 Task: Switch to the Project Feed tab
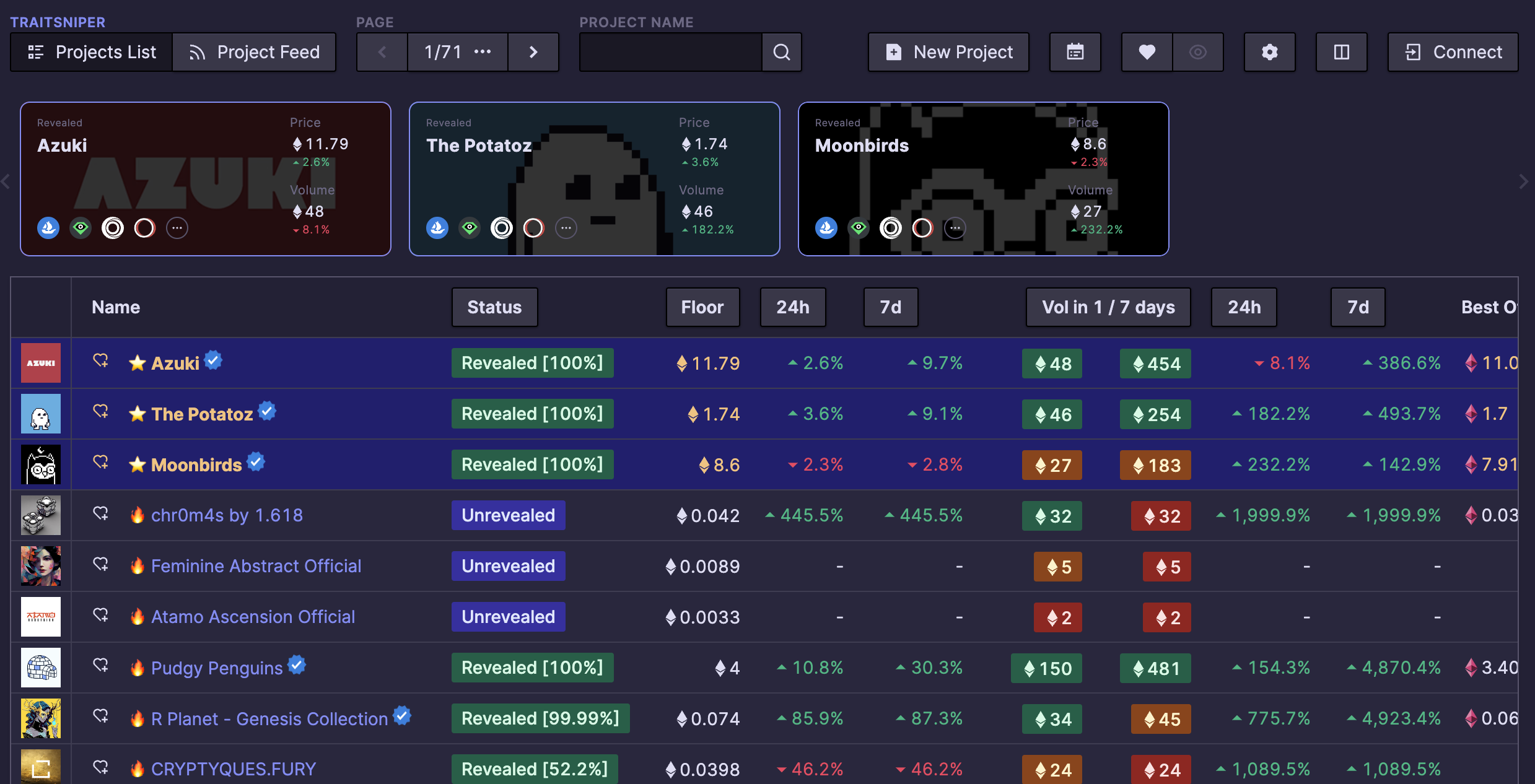[x=254, y=52]
